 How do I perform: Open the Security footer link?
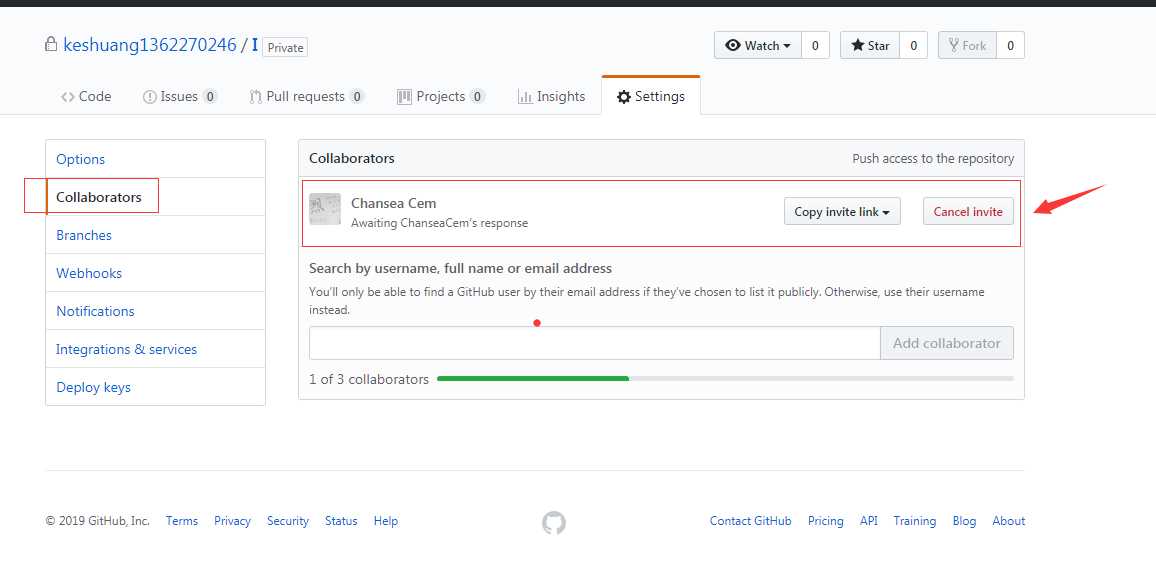[x=288, y=521]
